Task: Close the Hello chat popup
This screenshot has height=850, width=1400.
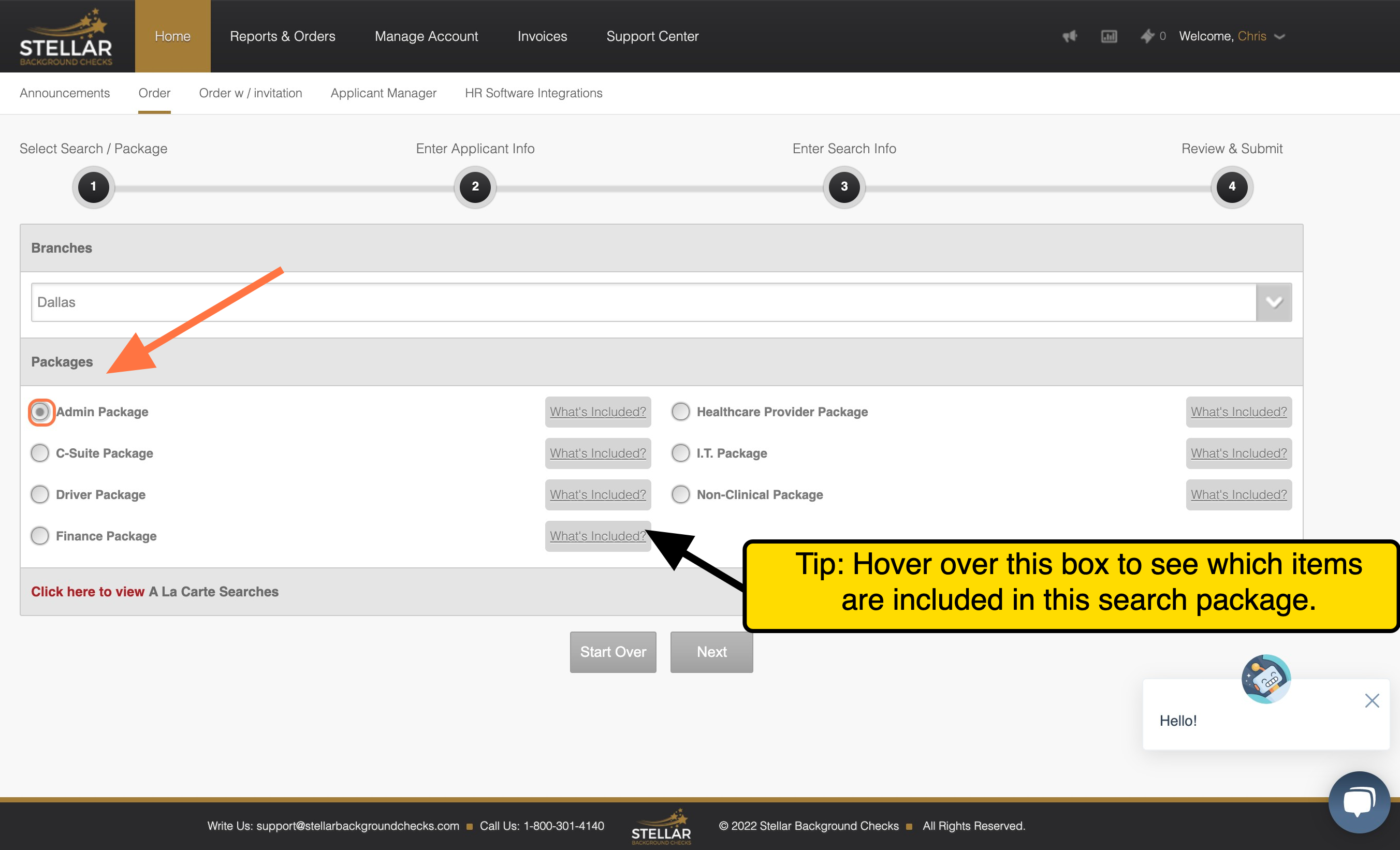Action: pos(1372,700)
